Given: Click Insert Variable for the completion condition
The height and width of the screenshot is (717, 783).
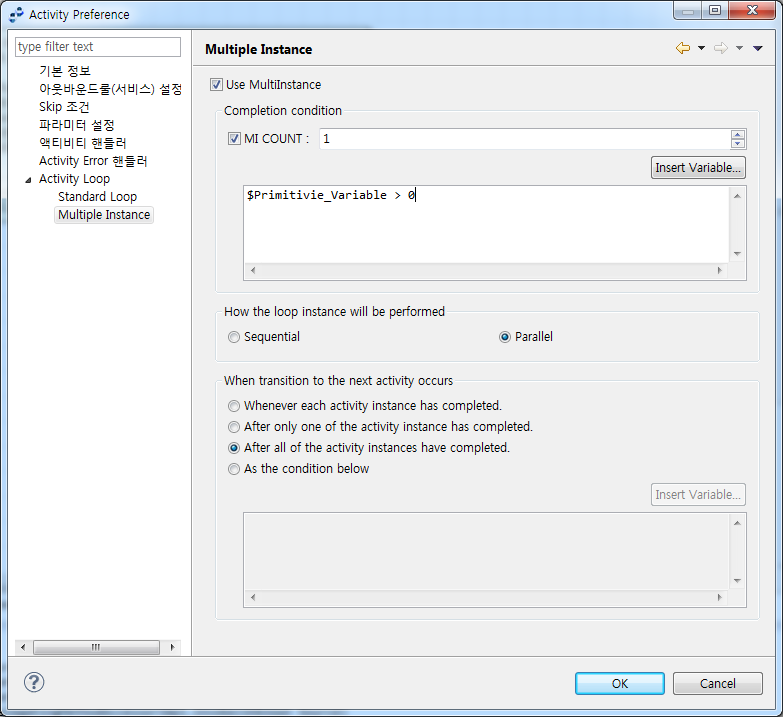Looking at the screenshot, I should click(x=698, y=167).
